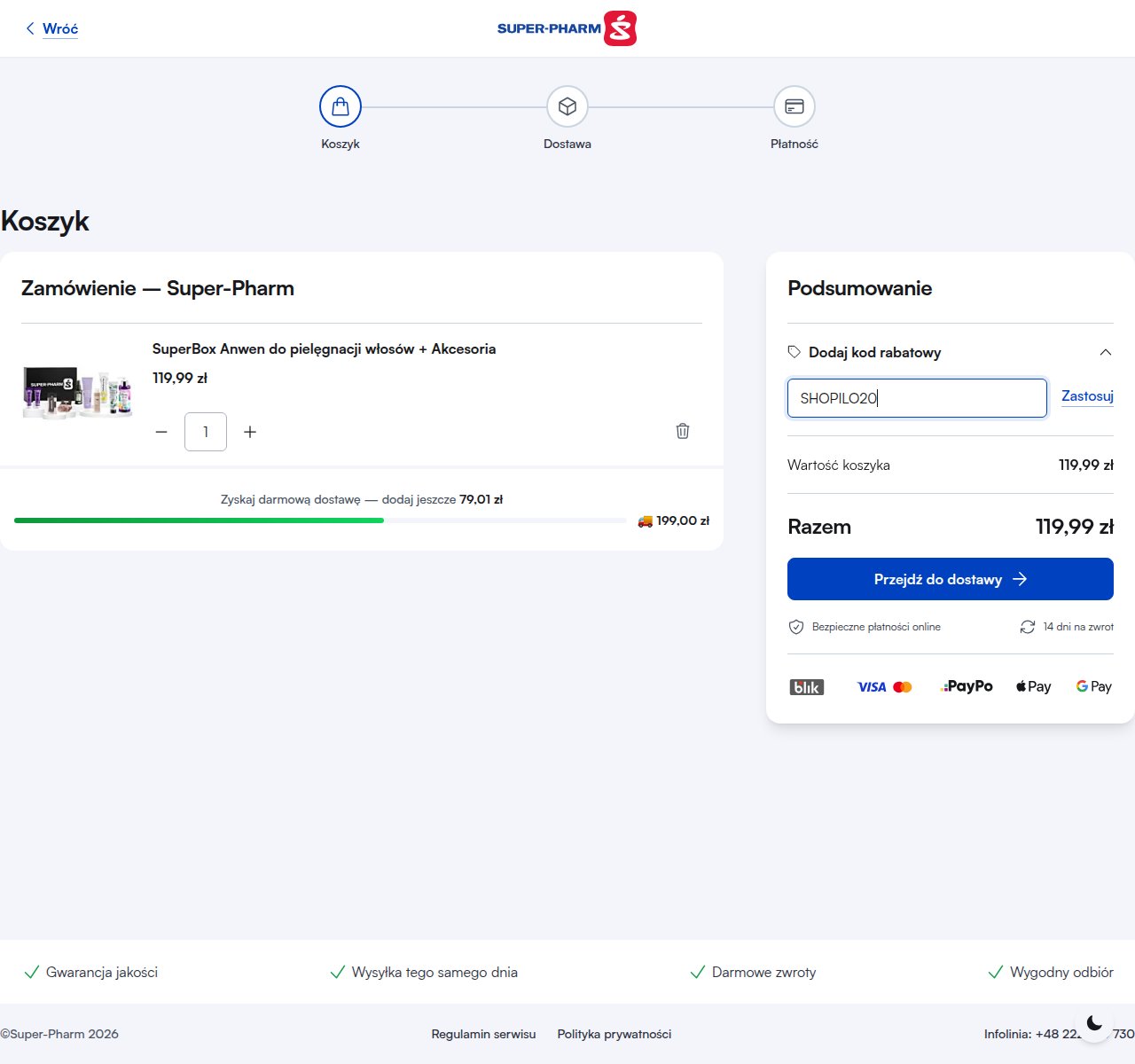Screen dimensions: 1135x1064
Task: Click the 14 dni na zwrot text
Action: 1078,627
